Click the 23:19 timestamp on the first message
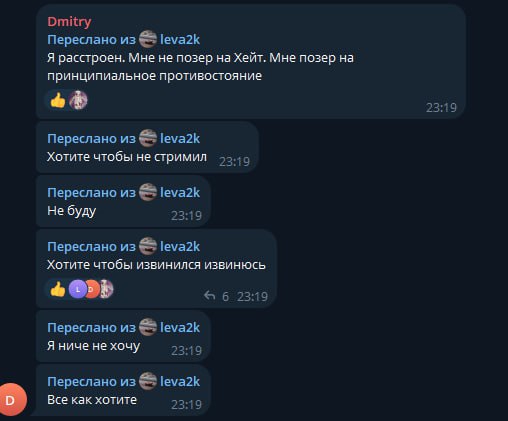This screenshot has width=508, height=421. point(441,107)
